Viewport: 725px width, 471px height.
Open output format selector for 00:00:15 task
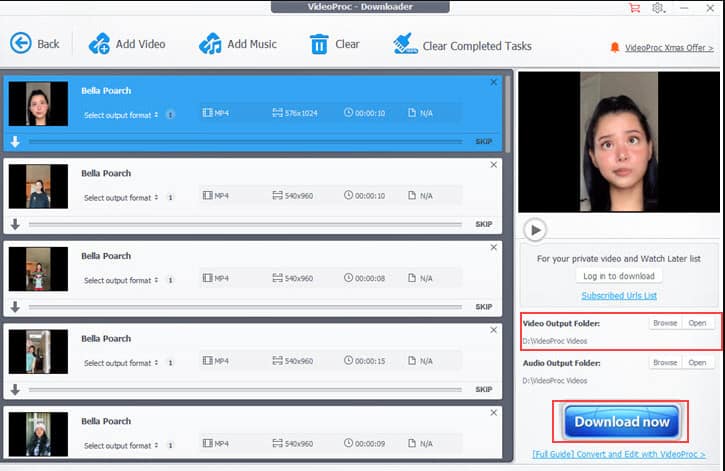point(121,363)
